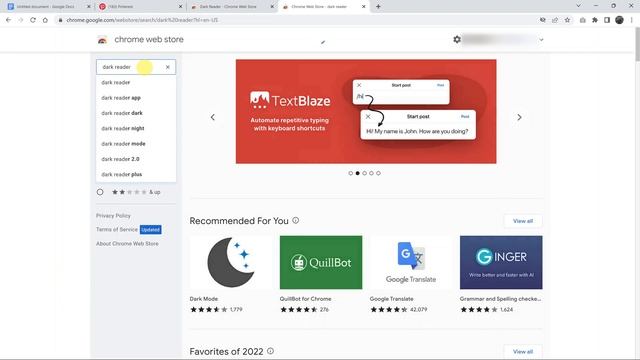The width and height of the screenshot is (640, 360).
Task: Jump to the fourth carousel slide dot
Action: coord(371,173)
